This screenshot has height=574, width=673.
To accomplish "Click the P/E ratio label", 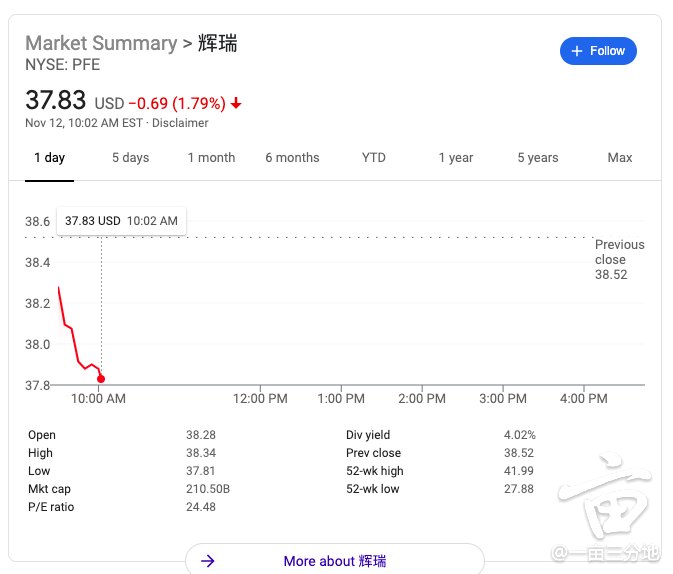I will click(x=51, y=507).
